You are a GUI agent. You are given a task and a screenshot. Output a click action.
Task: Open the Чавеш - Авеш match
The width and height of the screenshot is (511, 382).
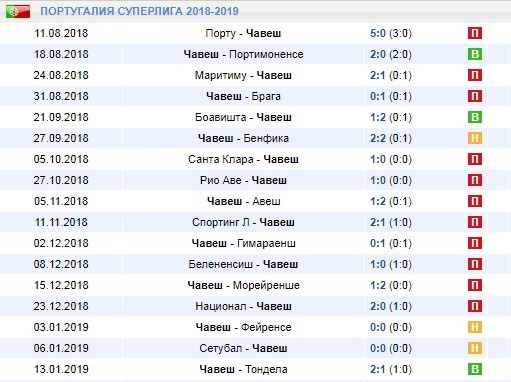pyautogui.click(x=243, y=201)
